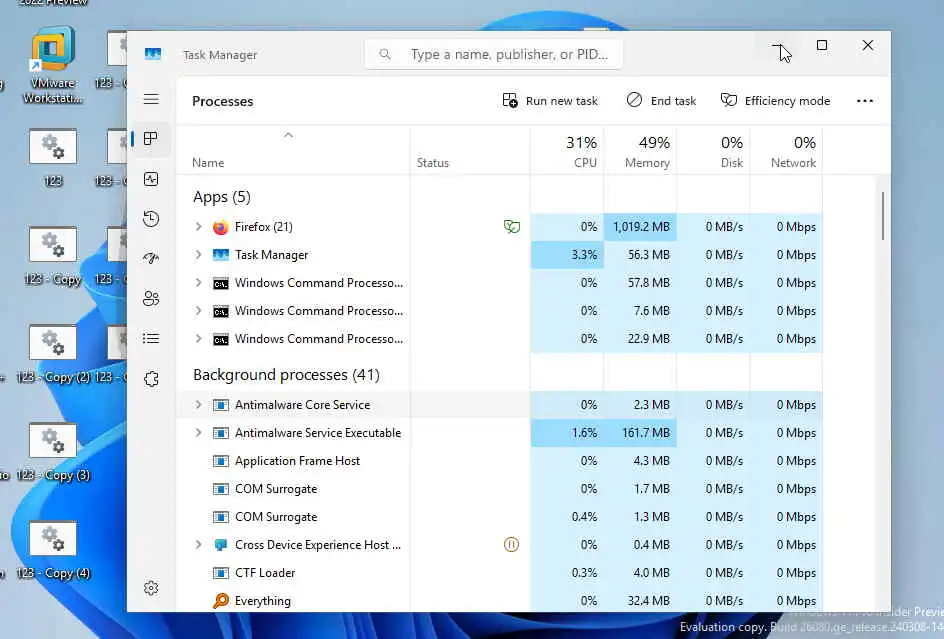944x639 pixels.
Task: Sort processes by Disk column
Action: pyautogui.click(x=714, y=151)
